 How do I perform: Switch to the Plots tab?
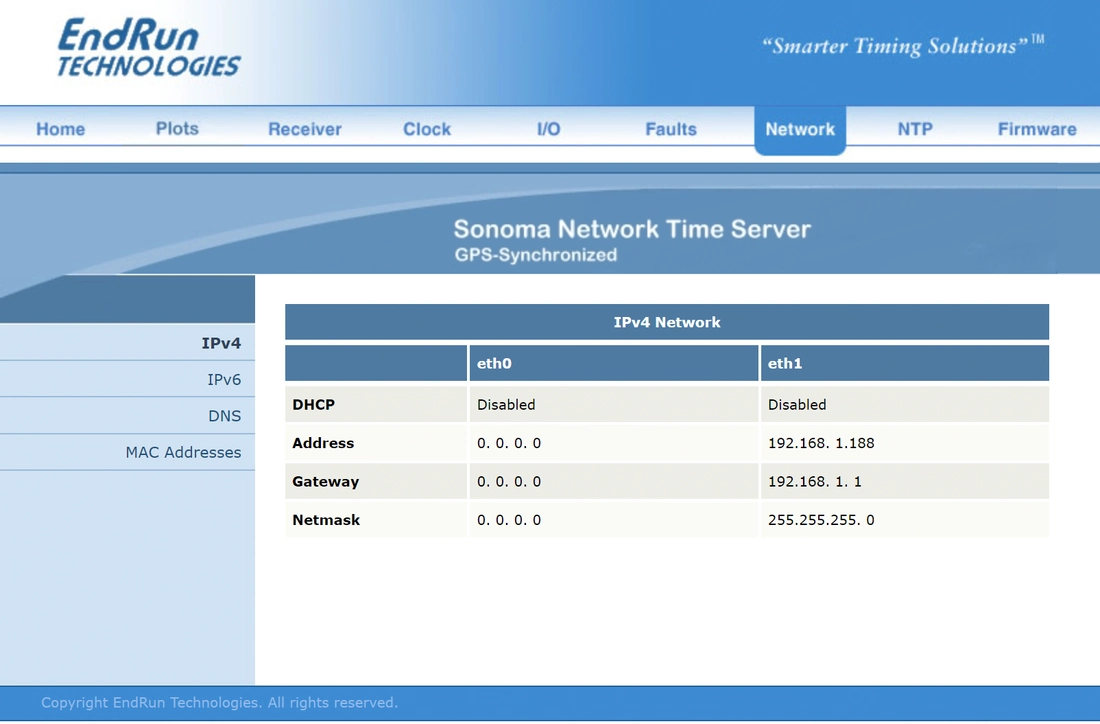tap(177, 128)
